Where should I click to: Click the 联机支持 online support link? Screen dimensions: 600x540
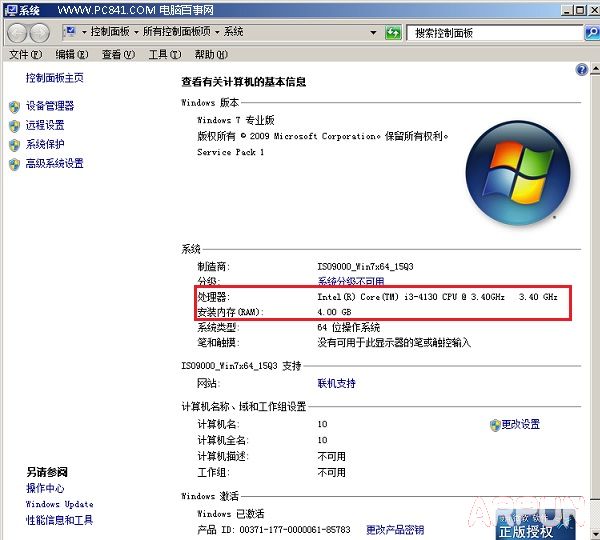click(x=336, y=383)
